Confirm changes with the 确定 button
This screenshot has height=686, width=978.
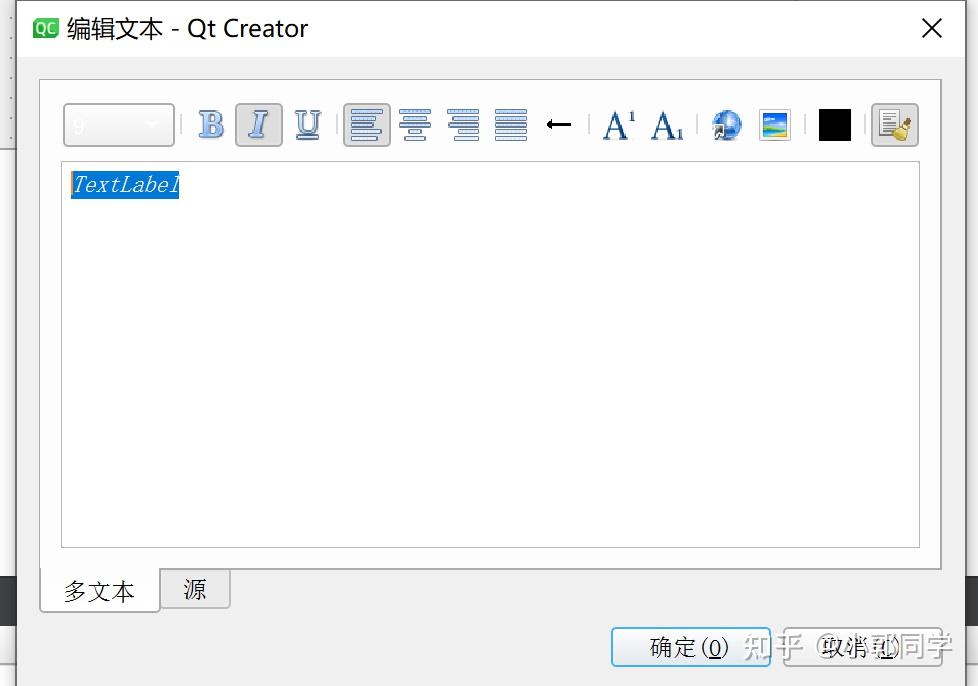click(690, 647)
